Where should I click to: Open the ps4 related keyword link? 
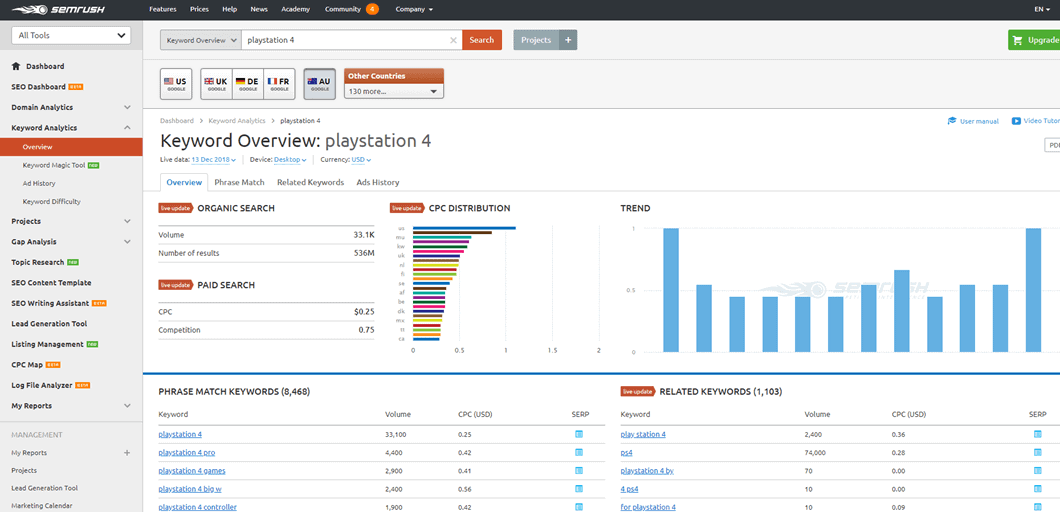click(x=626, y=452)
